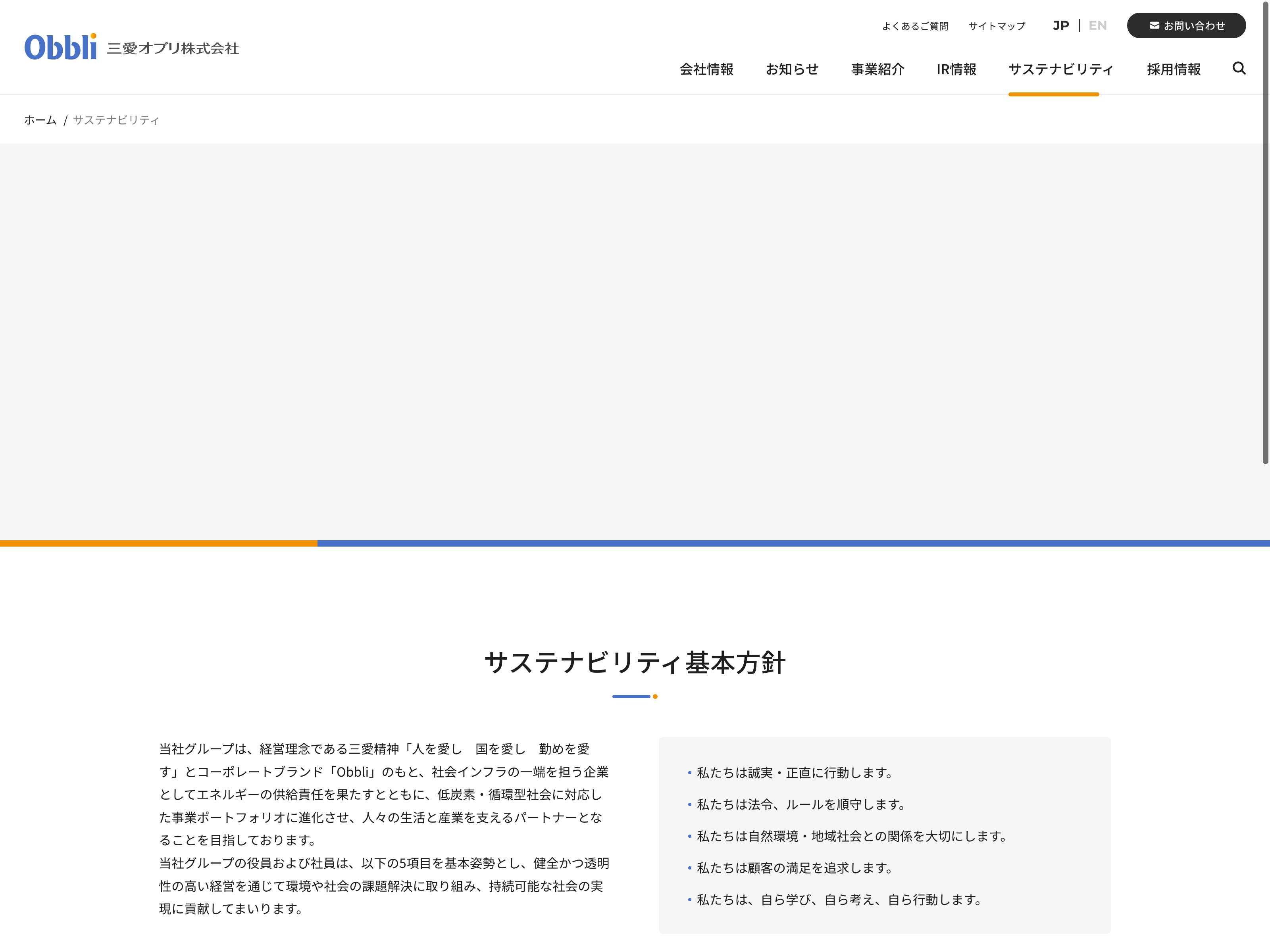
Task: Select the サステナビリティ nav tab
Action: click(1060, 69)
